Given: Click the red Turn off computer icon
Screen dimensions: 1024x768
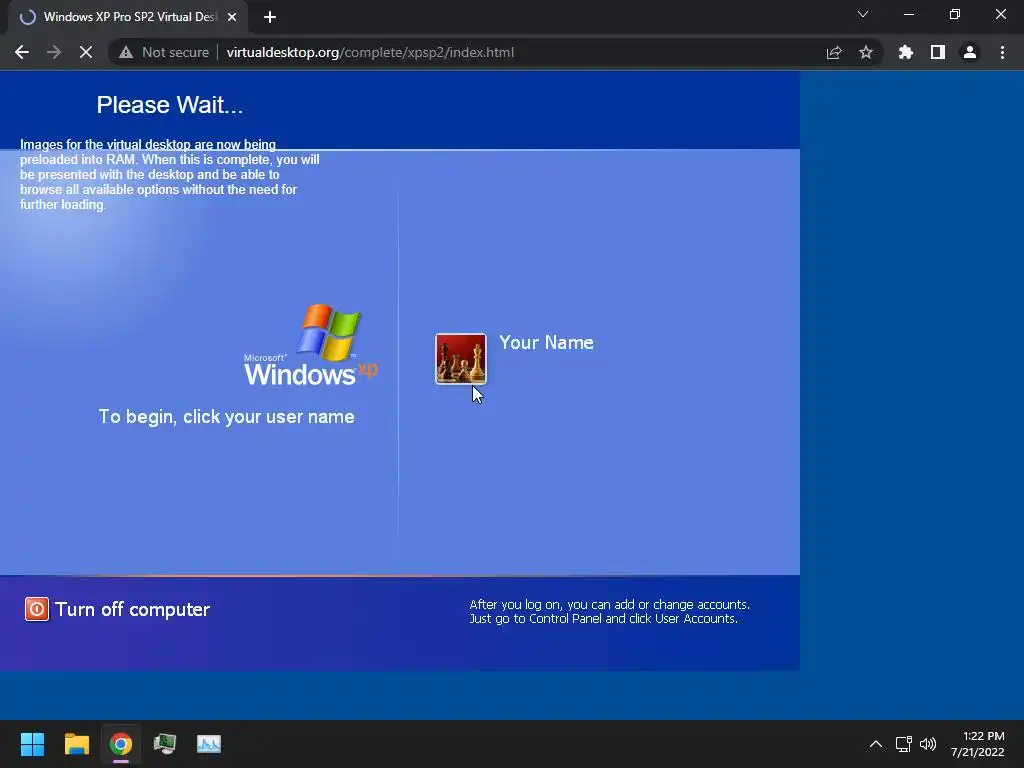Looking at the screenshot, I should 37,609.
